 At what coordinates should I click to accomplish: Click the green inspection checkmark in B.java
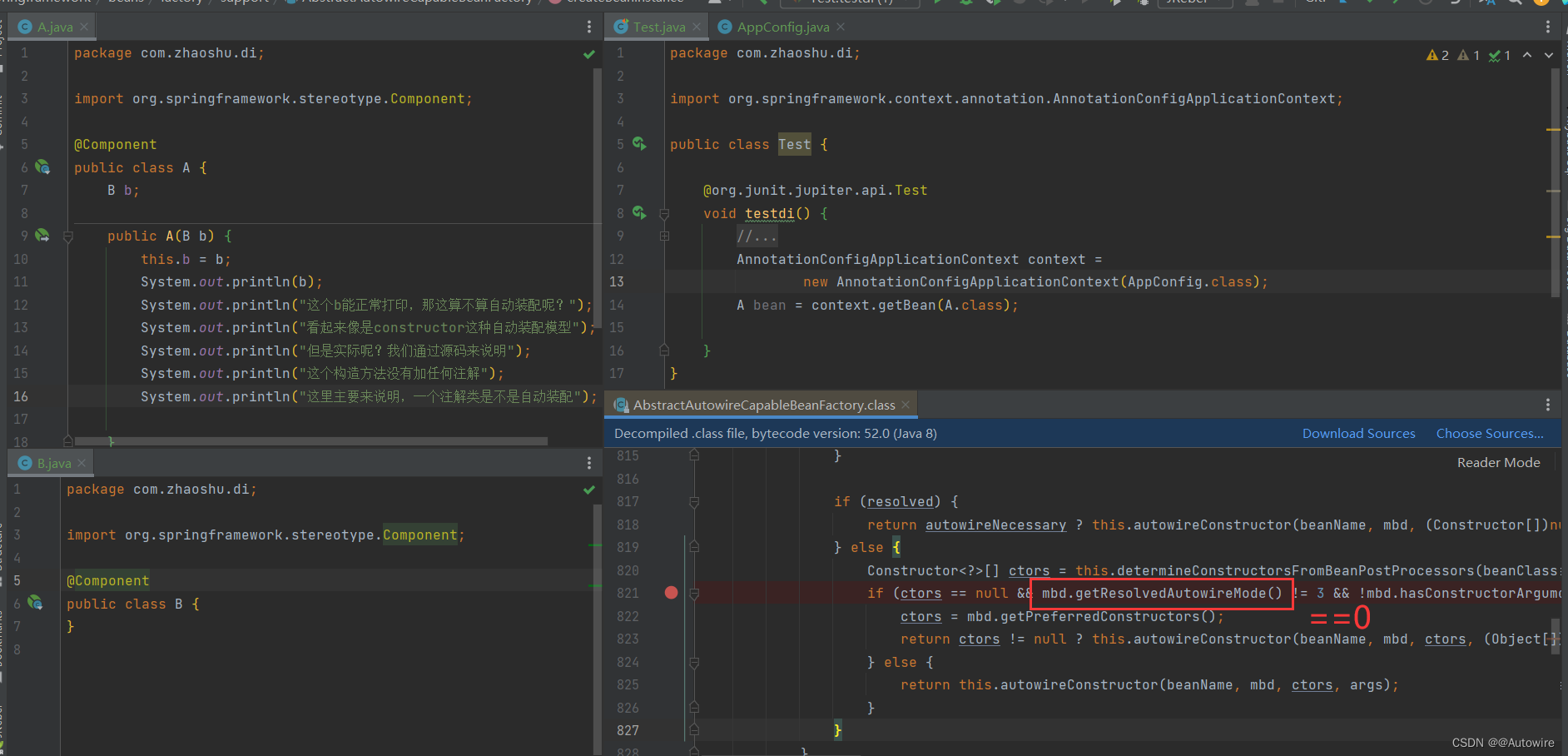point(589,490)
